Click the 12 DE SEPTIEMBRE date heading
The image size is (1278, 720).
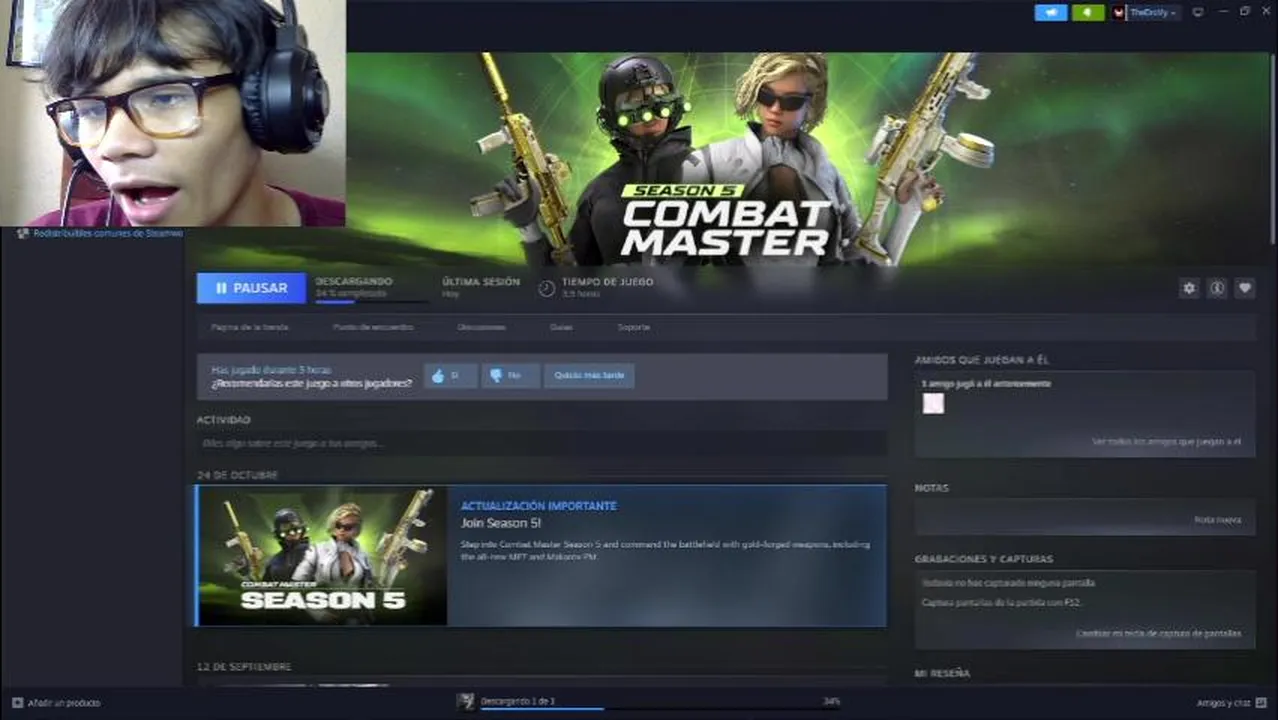[x=244, y=667]
